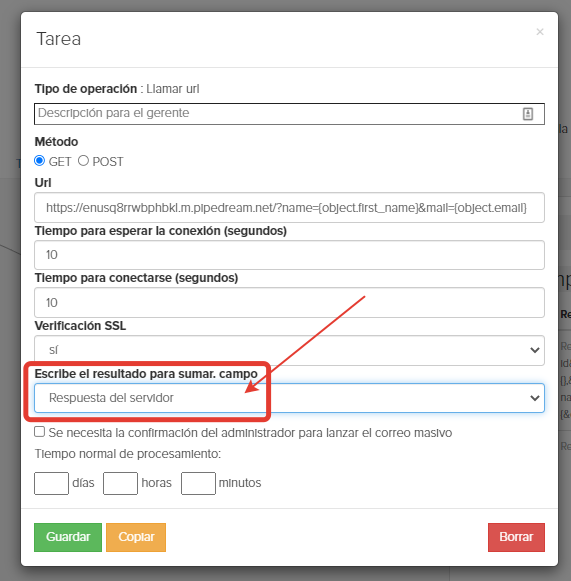571x581 pixels.
Task: Click the Tiempo para conectarse input
Action: [x=289, y=302]
